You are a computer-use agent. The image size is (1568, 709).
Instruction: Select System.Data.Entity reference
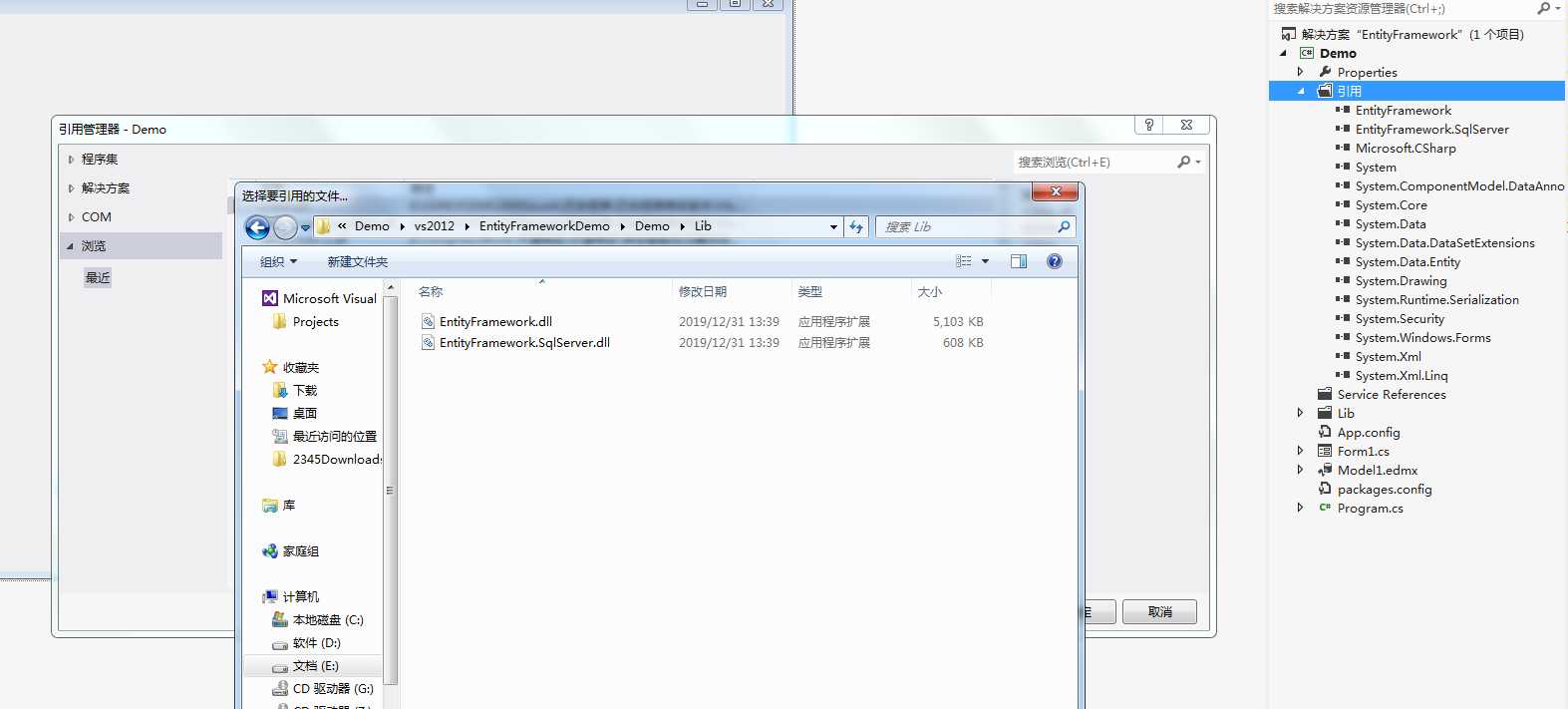coord(1408,261)
